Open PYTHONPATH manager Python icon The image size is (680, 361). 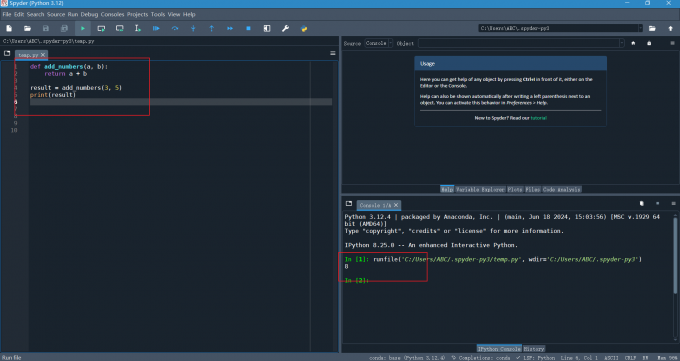click(304, 28)
